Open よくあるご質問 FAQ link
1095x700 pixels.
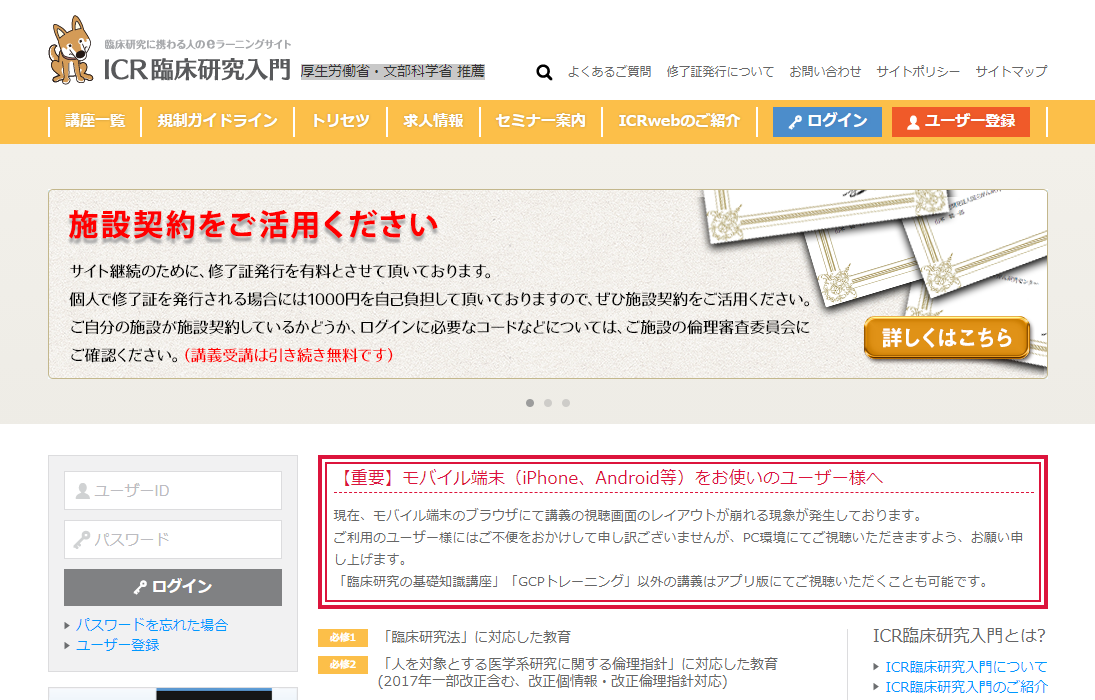tap(609, 71)
